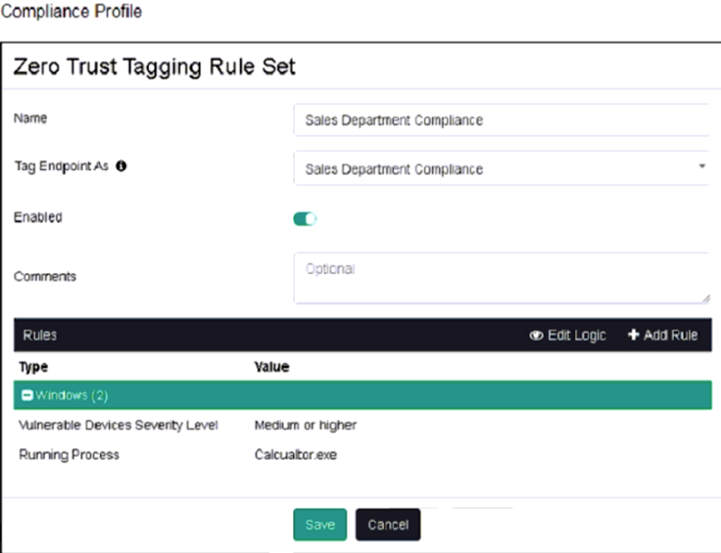Click the Value column header

point(271,367)
